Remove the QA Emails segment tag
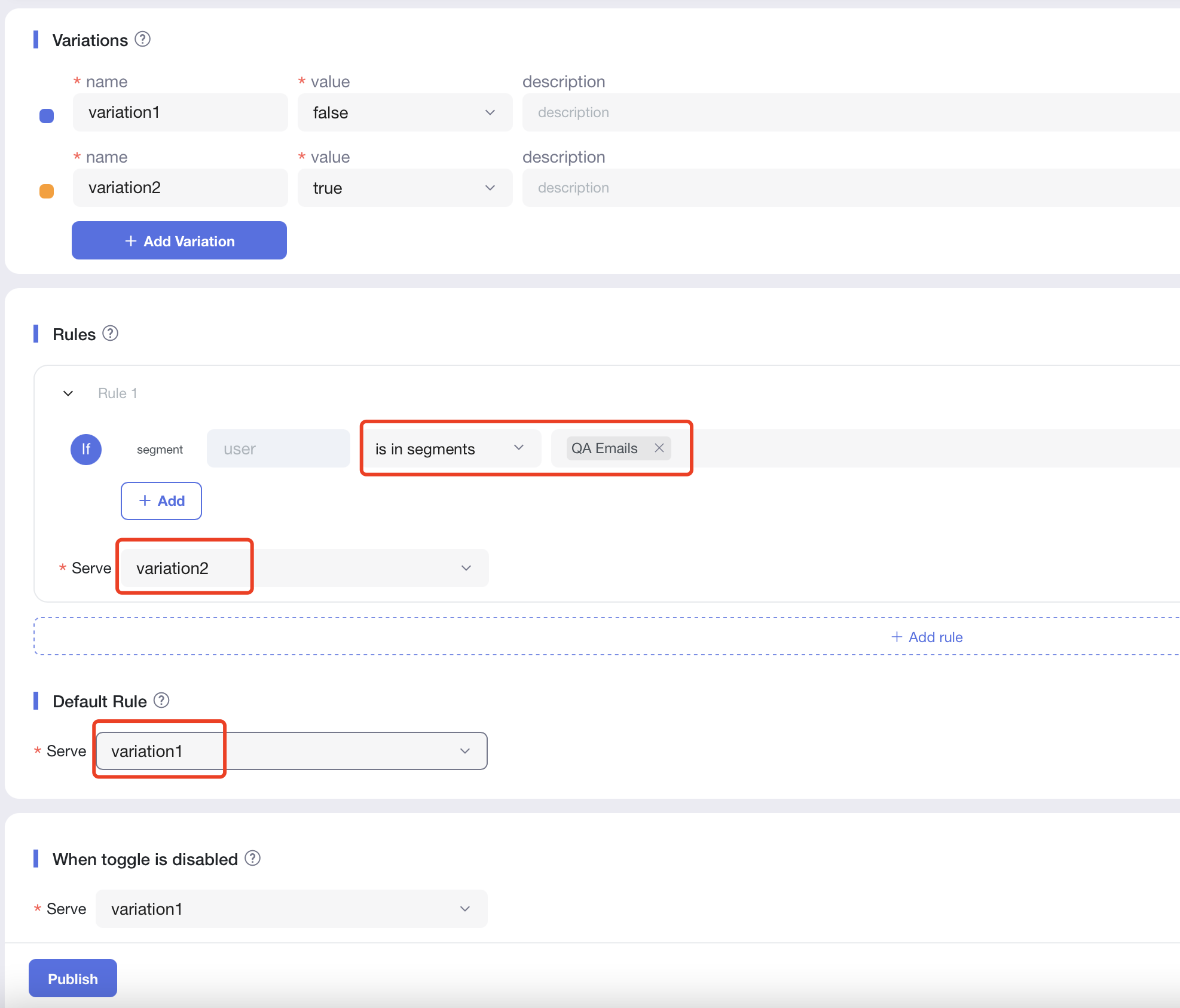 [x=659, y=448]
